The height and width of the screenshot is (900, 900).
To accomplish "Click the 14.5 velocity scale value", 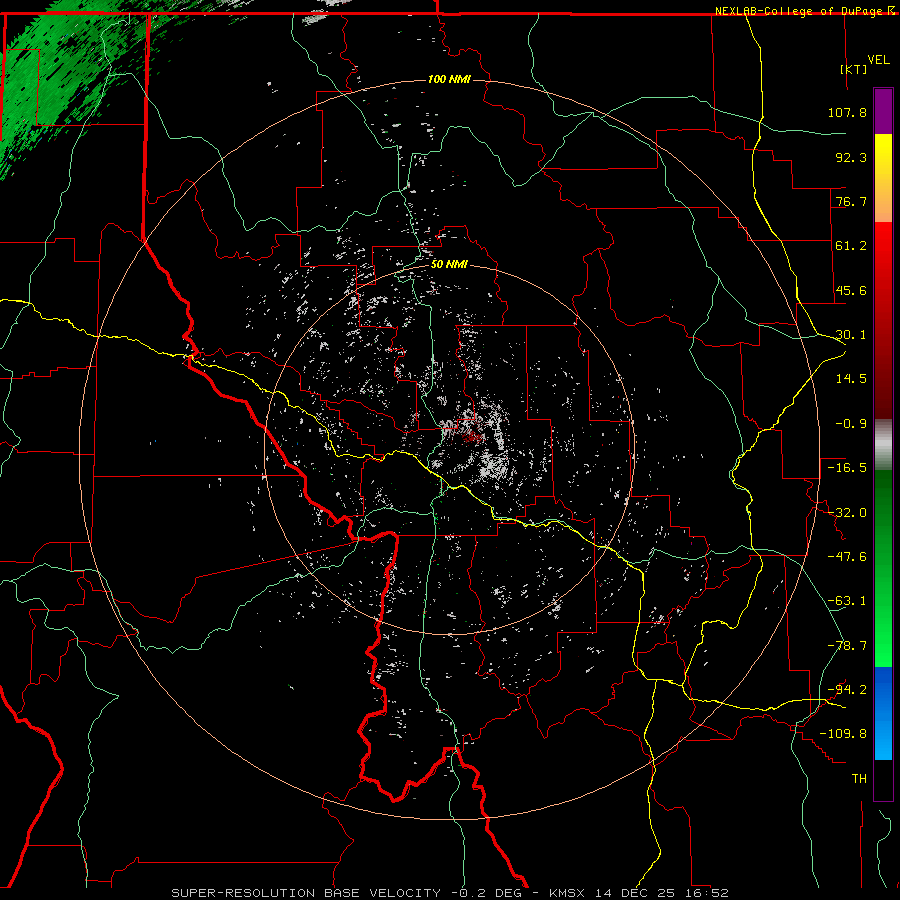I will [x=851, y=379].
